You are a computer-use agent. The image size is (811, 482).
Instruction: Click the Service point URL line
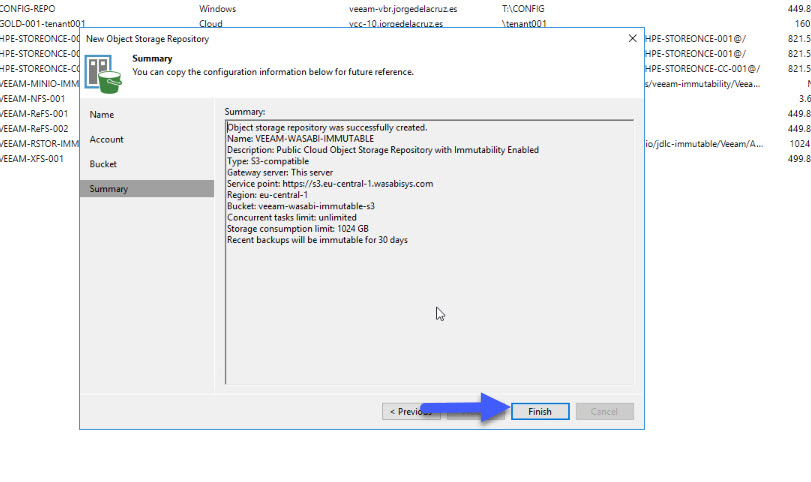coord(330,184)
